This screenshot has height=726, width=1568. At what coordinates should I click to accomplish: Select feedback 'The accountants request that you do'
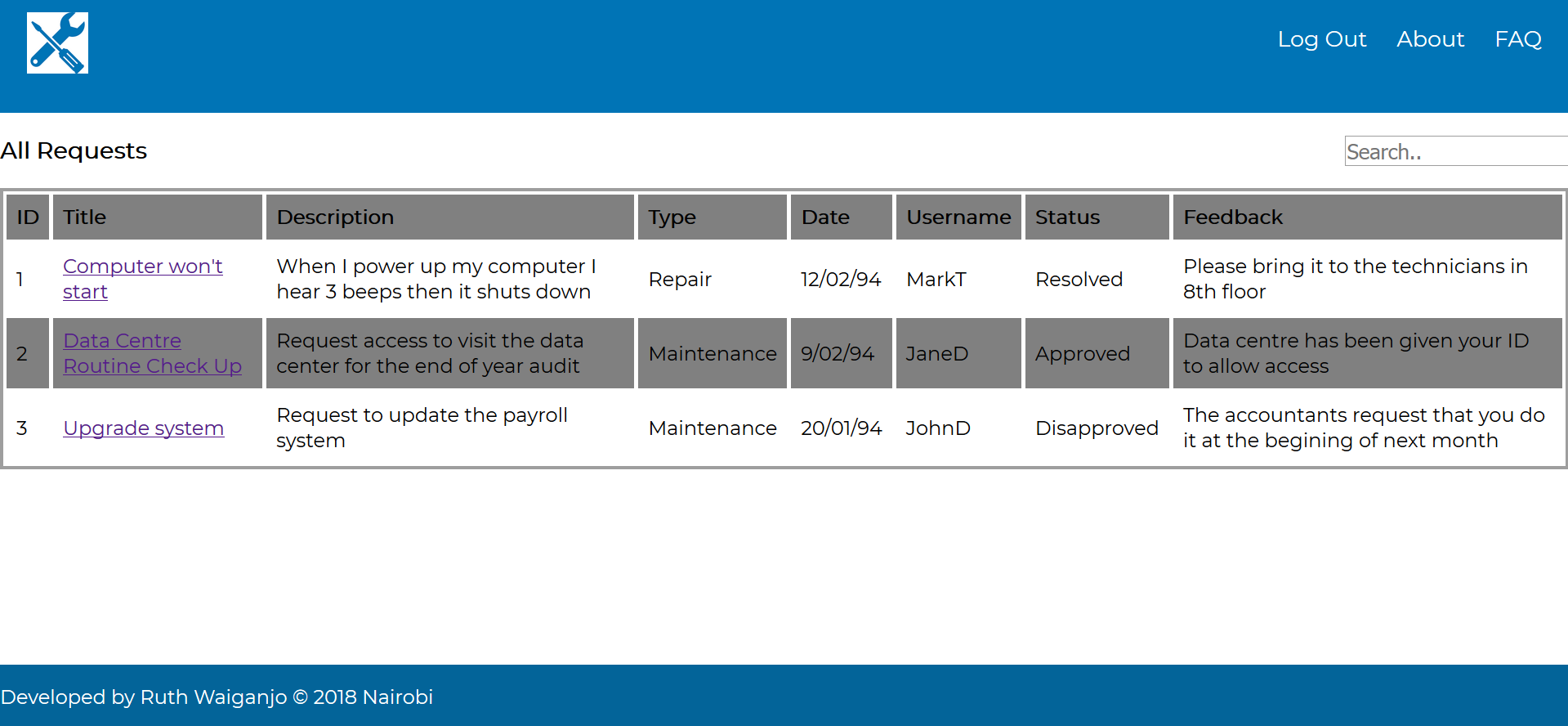tap(1364, 428)
